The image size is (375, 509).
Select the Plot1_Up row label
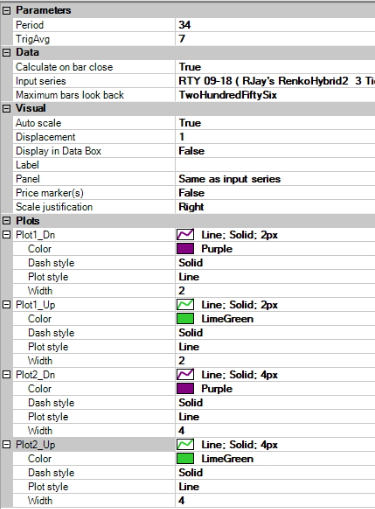35,305
